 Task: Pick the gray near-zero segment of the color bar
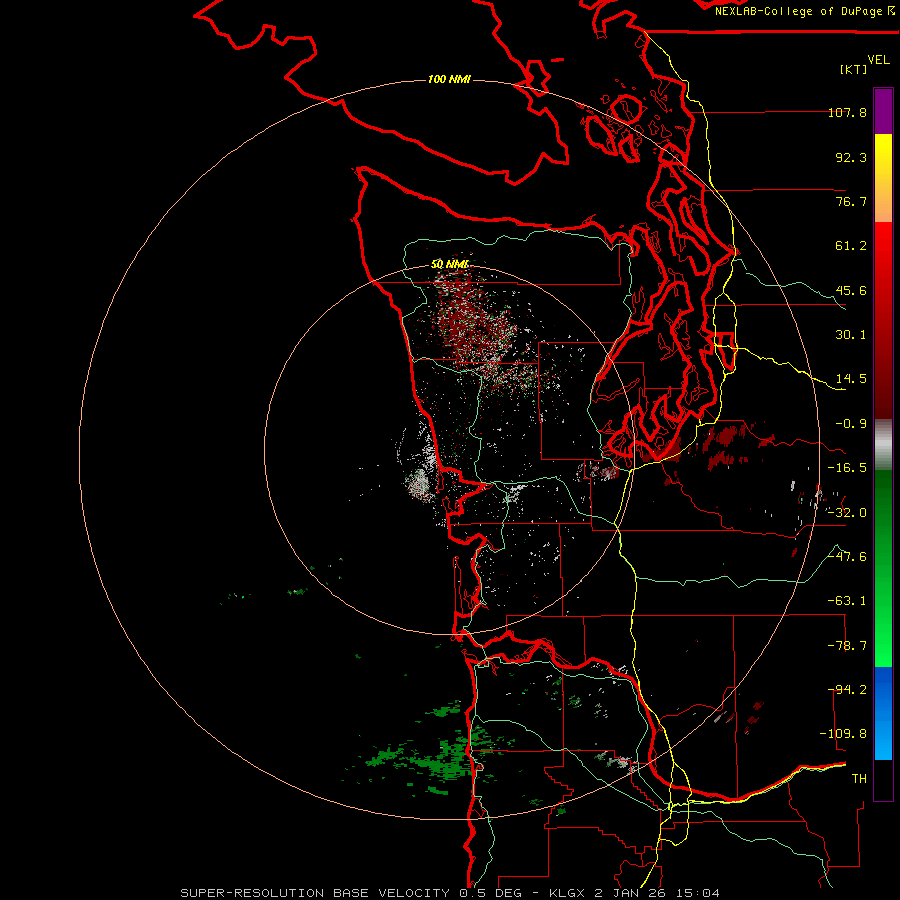tap(883, 445)
